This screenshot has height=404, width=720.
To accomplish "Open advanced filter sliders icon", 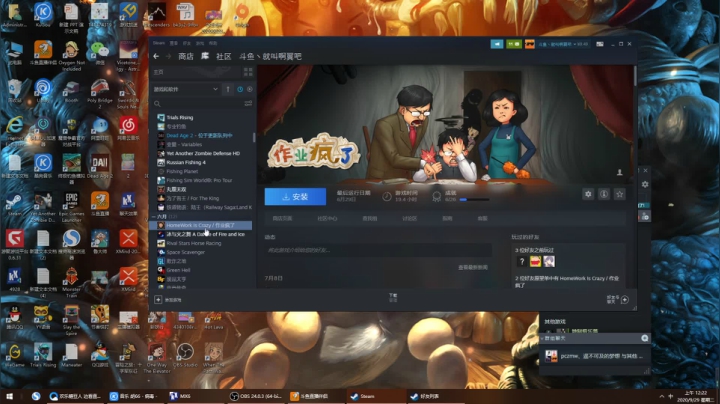I will (x=248, y=104).
